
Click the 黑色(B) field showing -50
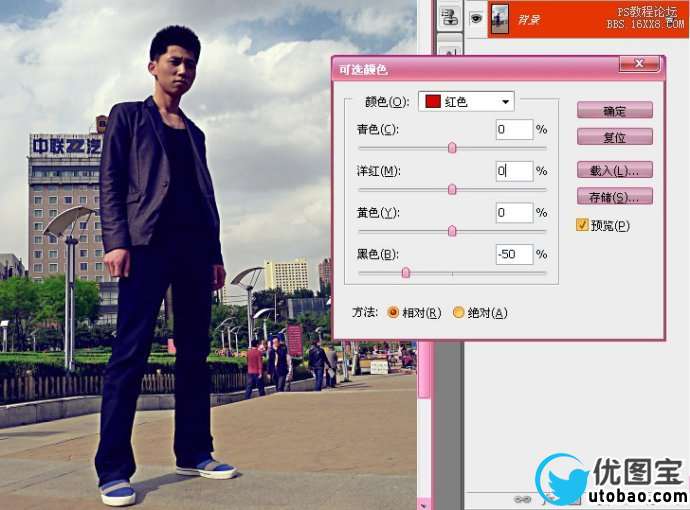[514, 254]
